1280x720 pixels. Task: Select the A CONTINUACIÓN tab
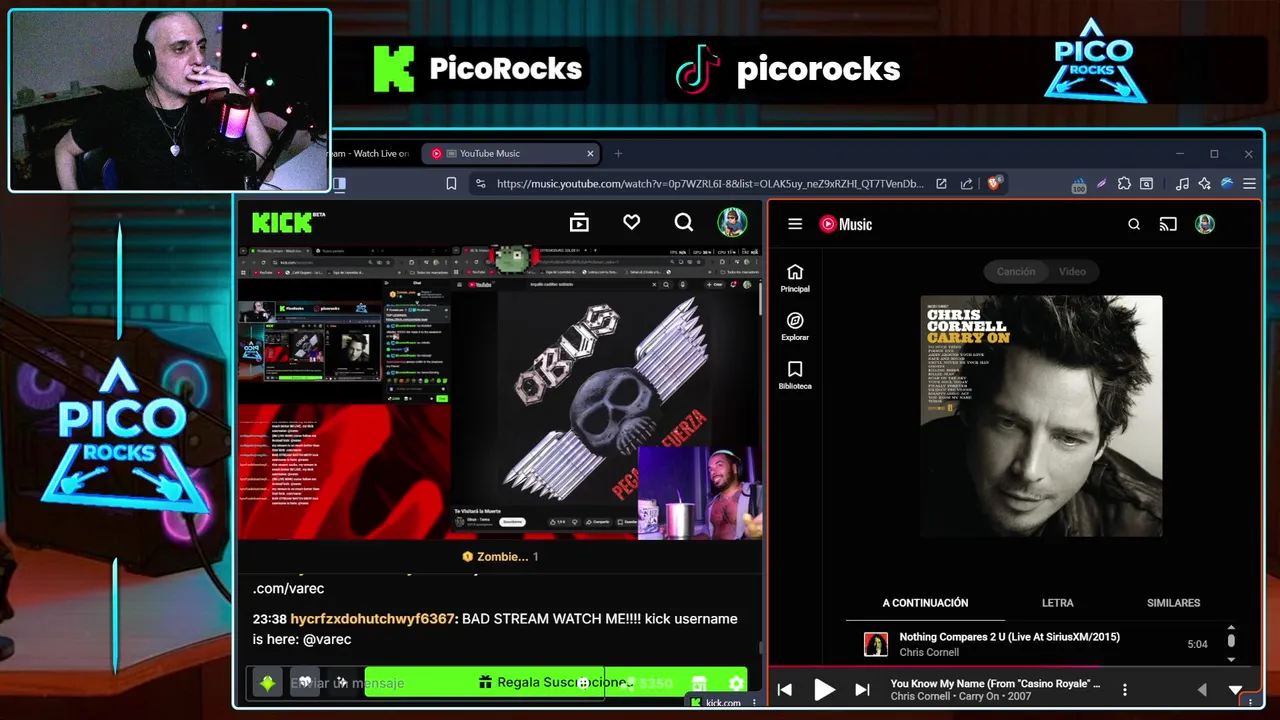pyautogui.click(x=925, y=603)
